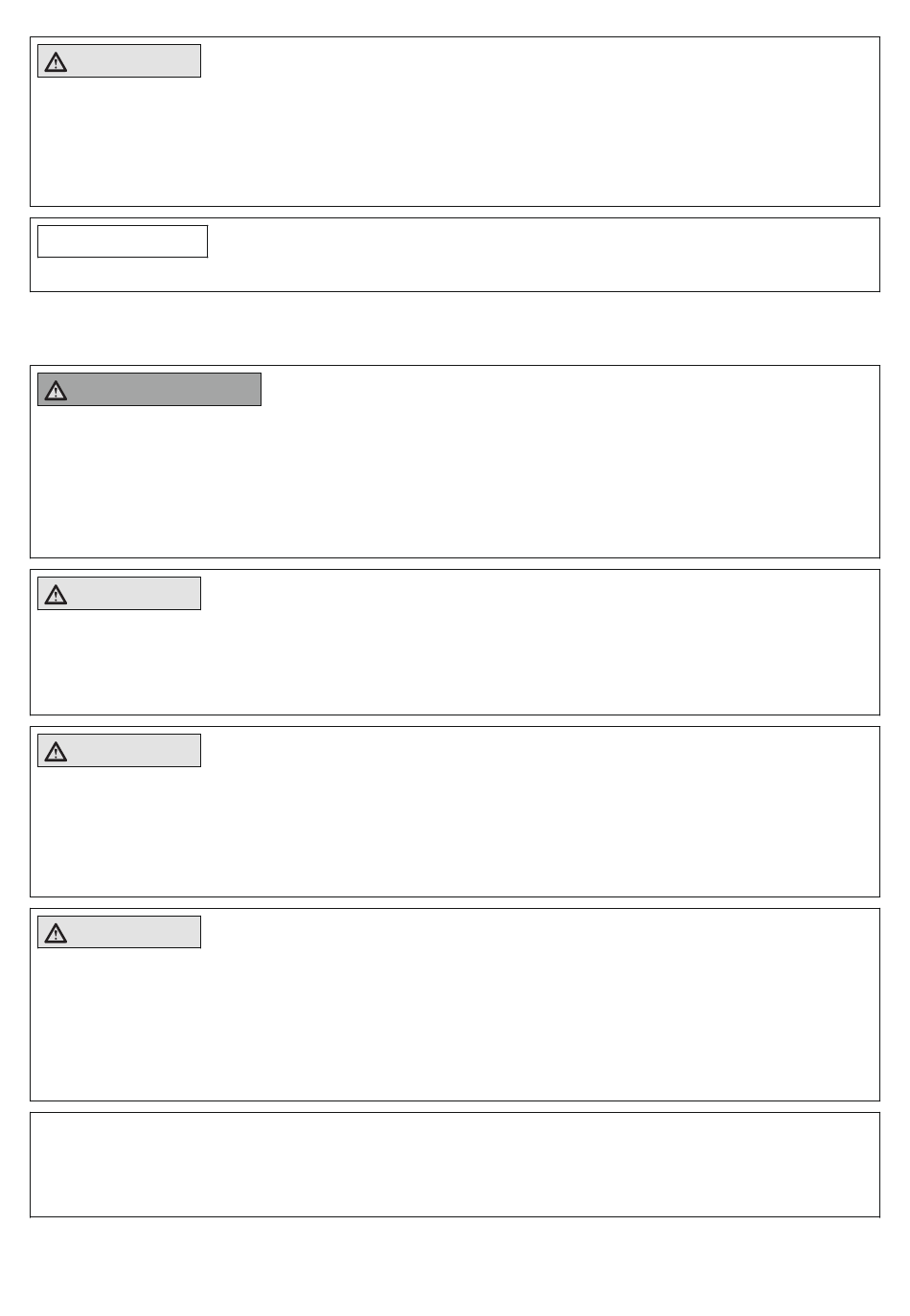910x1316 pixels.
Task: Click the blank body of the third triangle-marked box
Action: click(455, 661)
